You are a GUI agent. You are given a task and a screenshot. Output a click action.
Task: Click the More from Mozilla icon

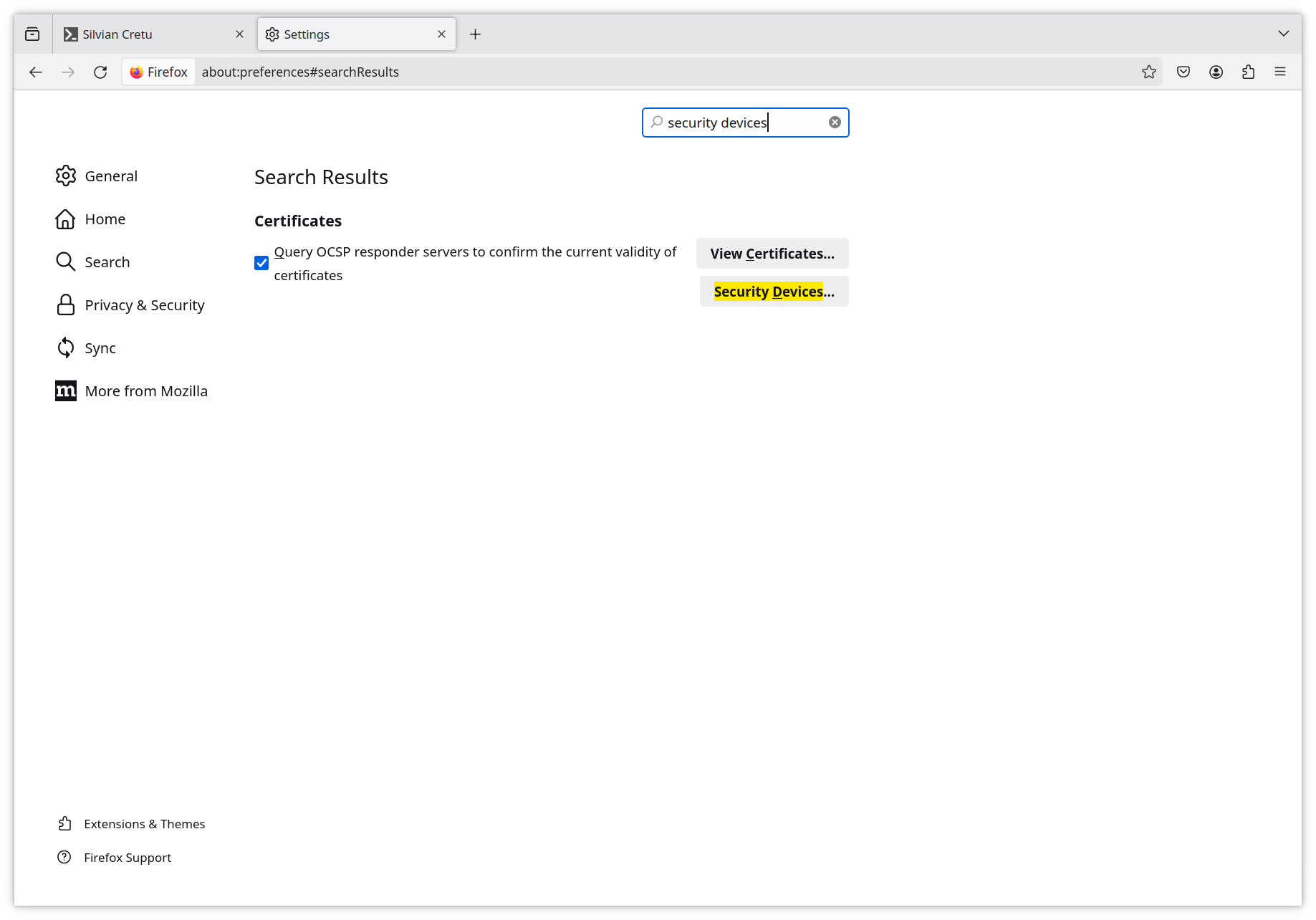tap(65, 390)
